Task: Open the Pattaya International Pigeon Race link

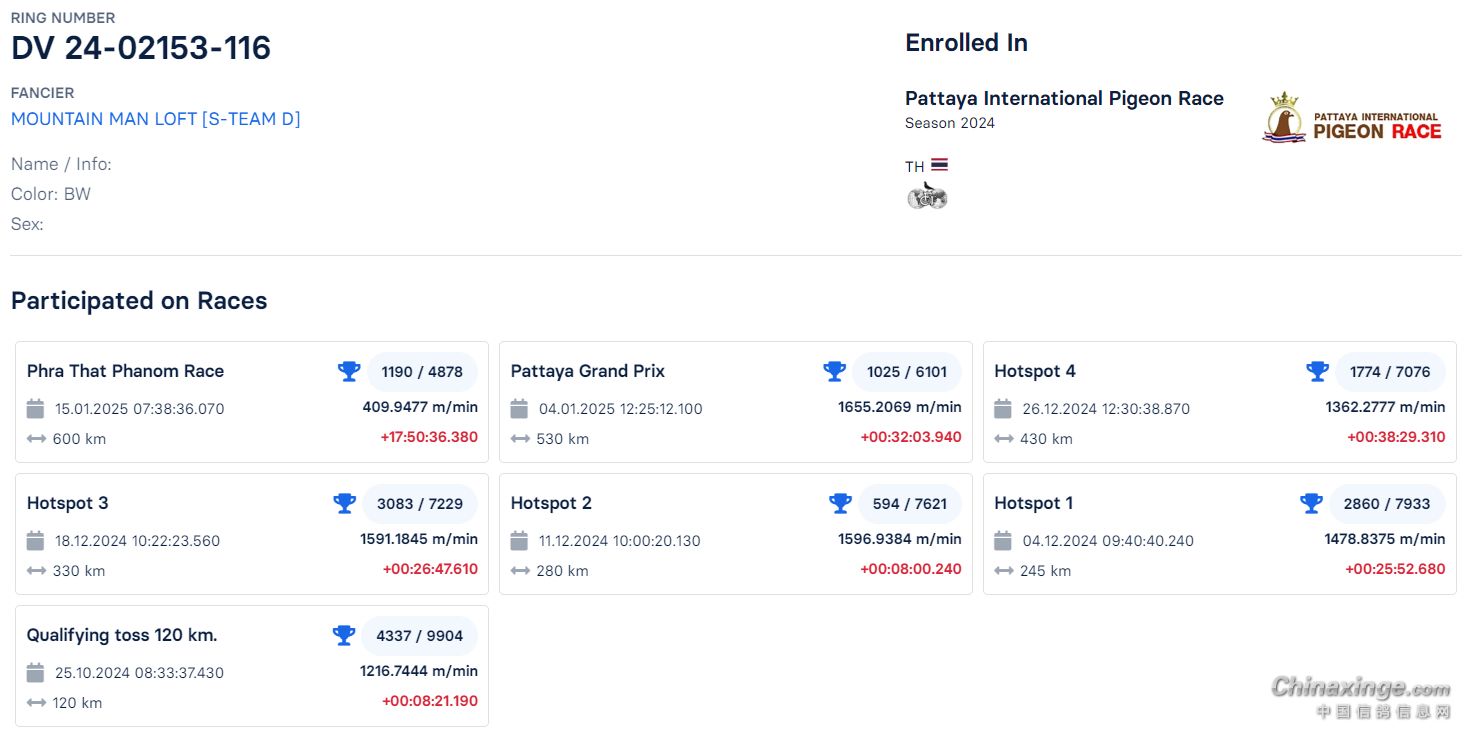Action: click(1064, 98)
